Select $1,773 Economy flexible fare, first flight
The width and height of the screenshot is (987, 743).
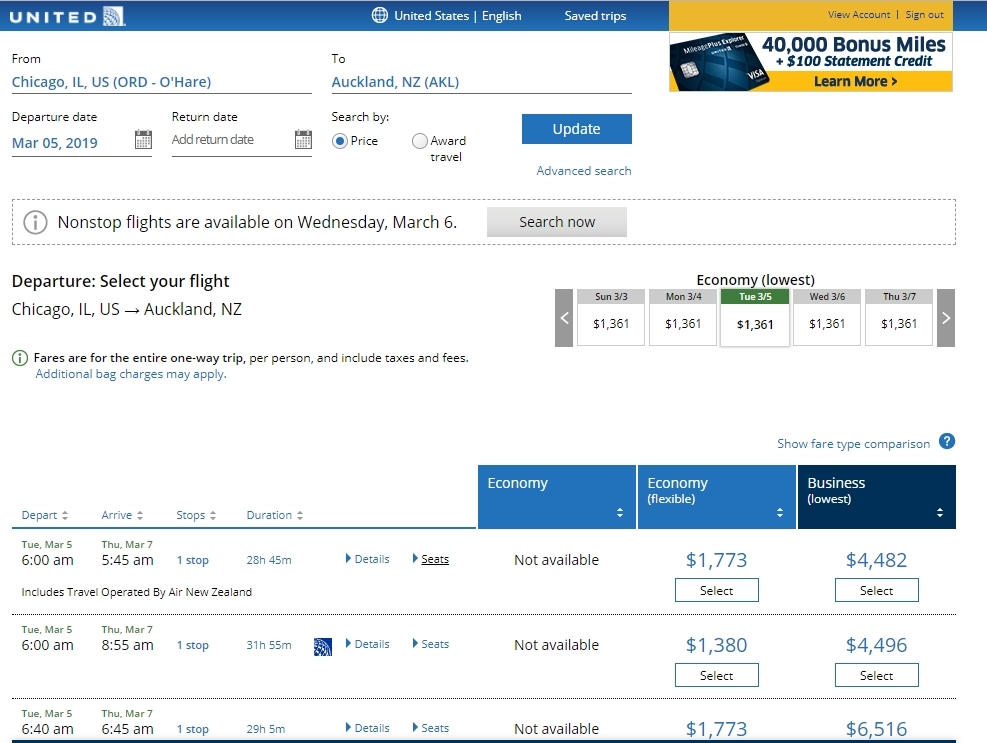(x=717, y=591)
